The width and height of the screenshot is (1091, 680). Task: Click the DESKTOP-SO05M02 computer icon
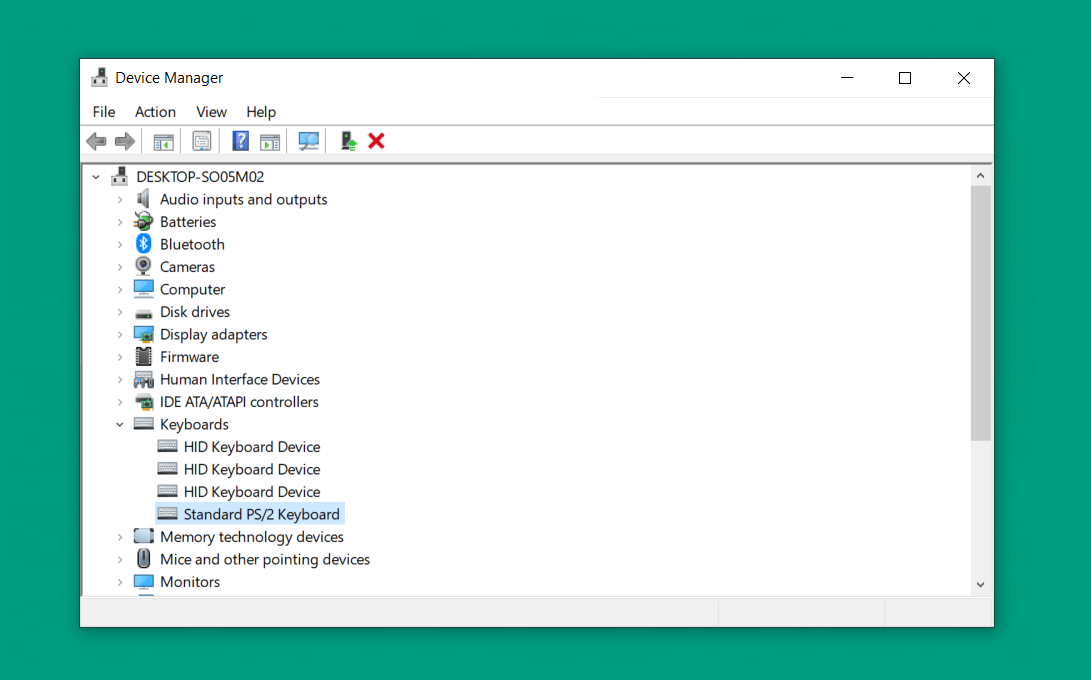(x=120, y=176)
